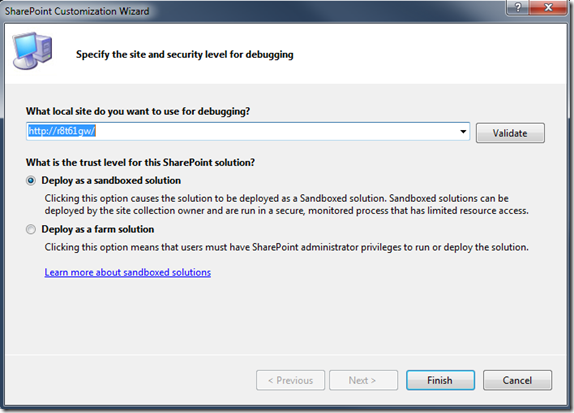The image size is (574, 413).
Task: Click the farm solution description text
Action: (287, 247)
